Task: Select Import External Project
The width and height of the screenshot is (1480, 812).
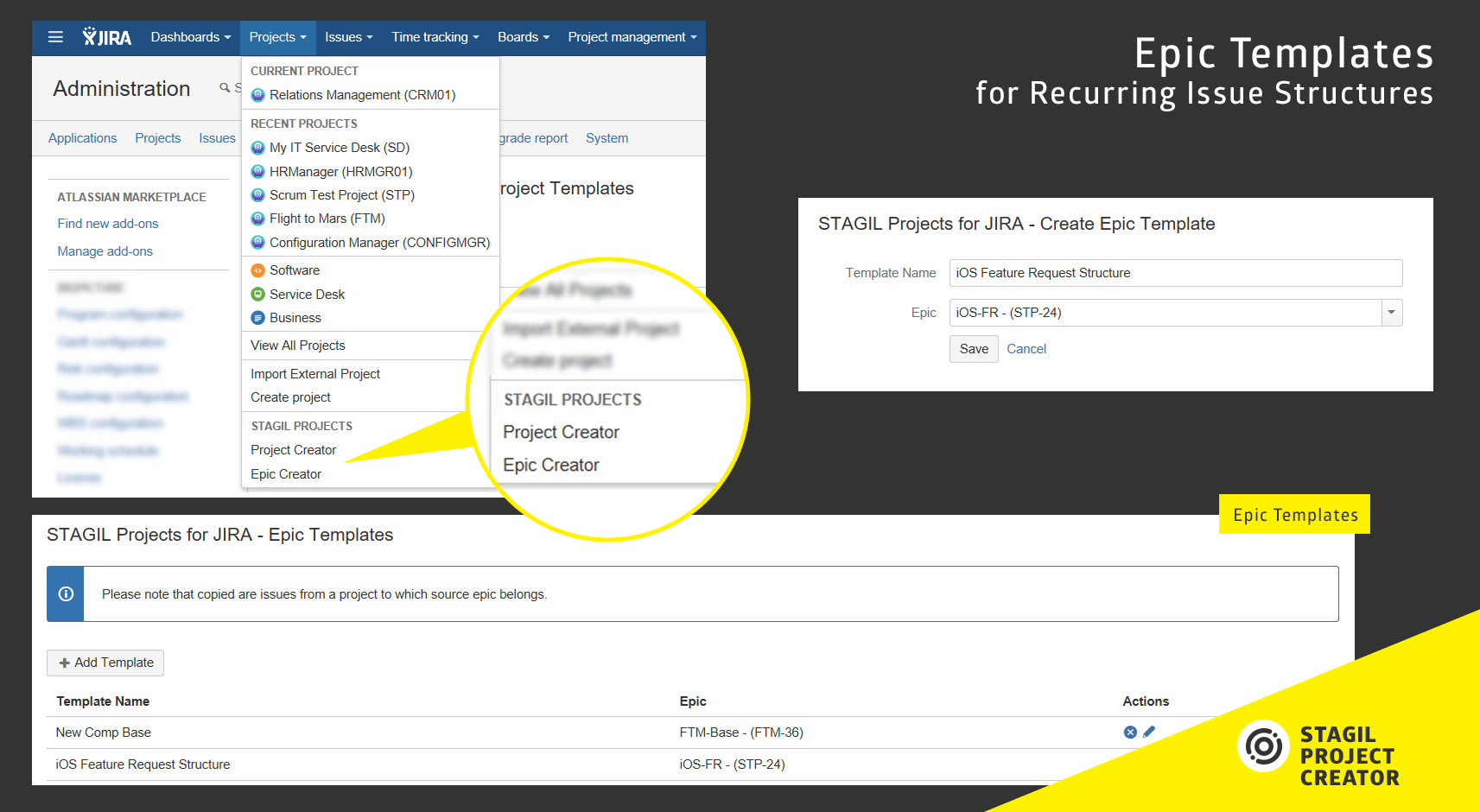Action: 315,374
